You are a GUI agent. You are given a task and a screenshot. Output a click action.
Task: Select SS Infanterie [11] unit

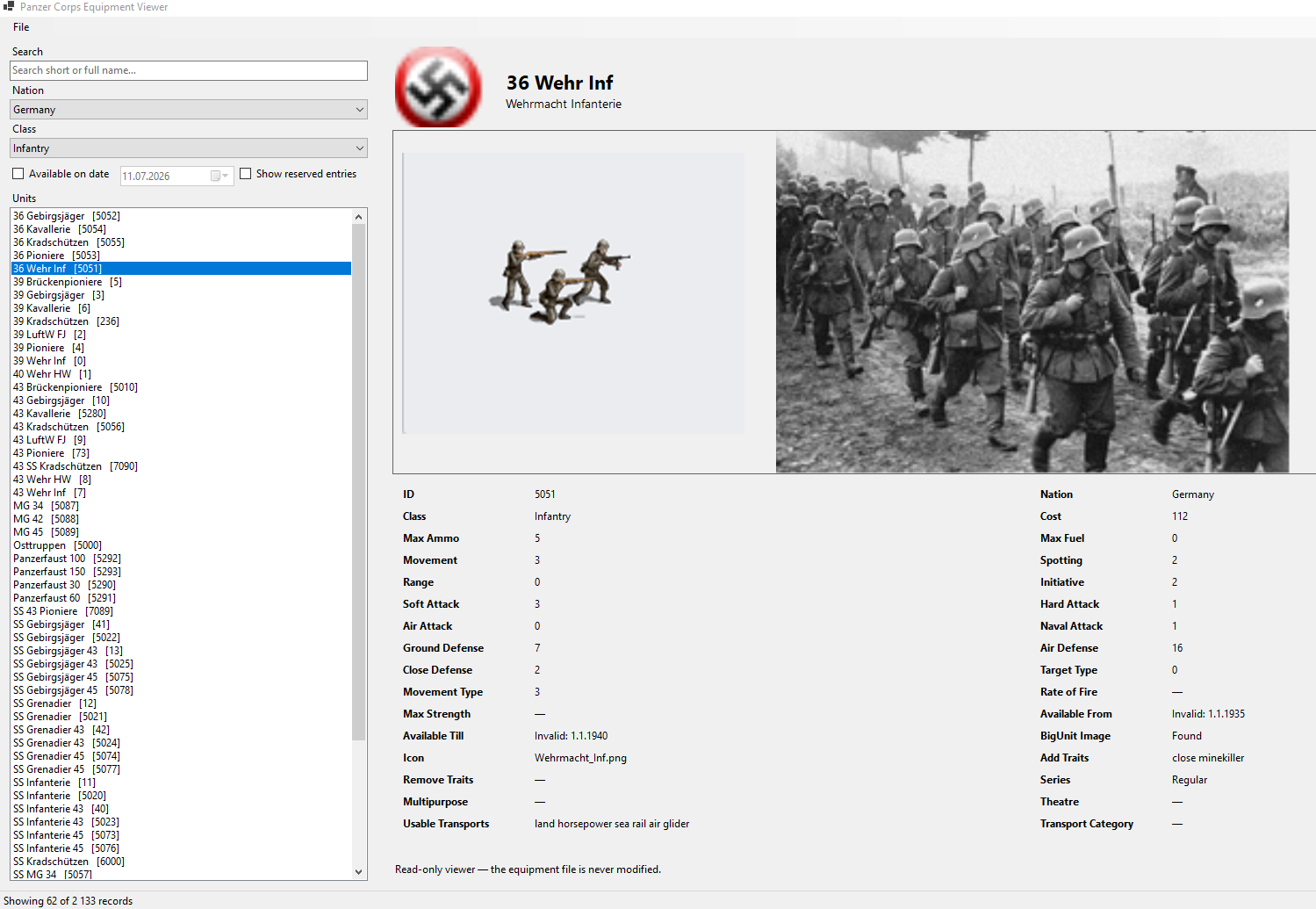pyautogui.click(x=181, y=783)
